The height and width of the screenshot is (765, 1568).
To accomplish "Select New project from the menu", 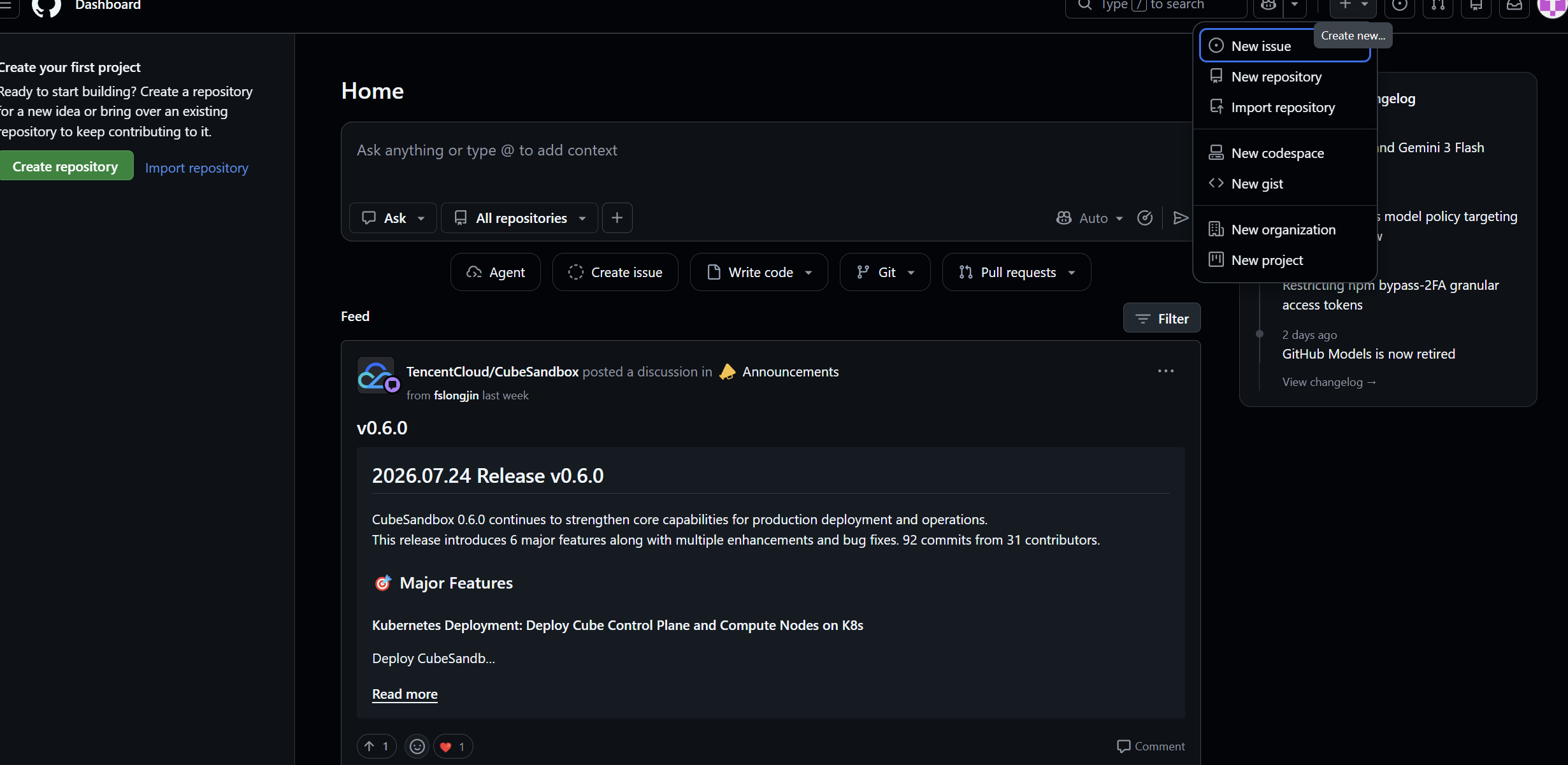I will [x=1285, y=260].
